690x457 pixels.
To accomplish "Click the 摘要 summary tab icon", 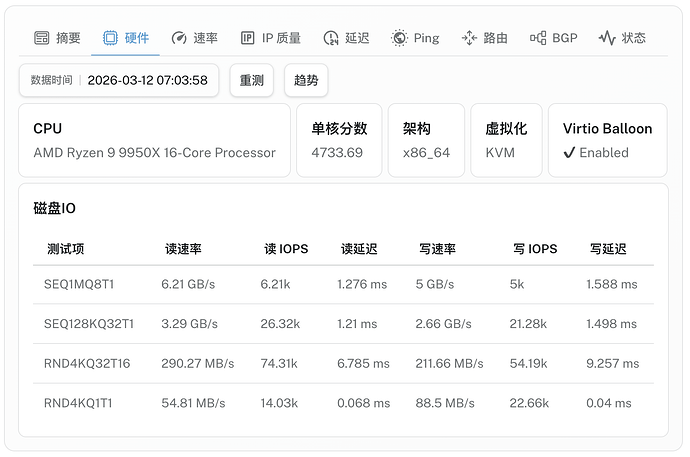I will [41, 38].
